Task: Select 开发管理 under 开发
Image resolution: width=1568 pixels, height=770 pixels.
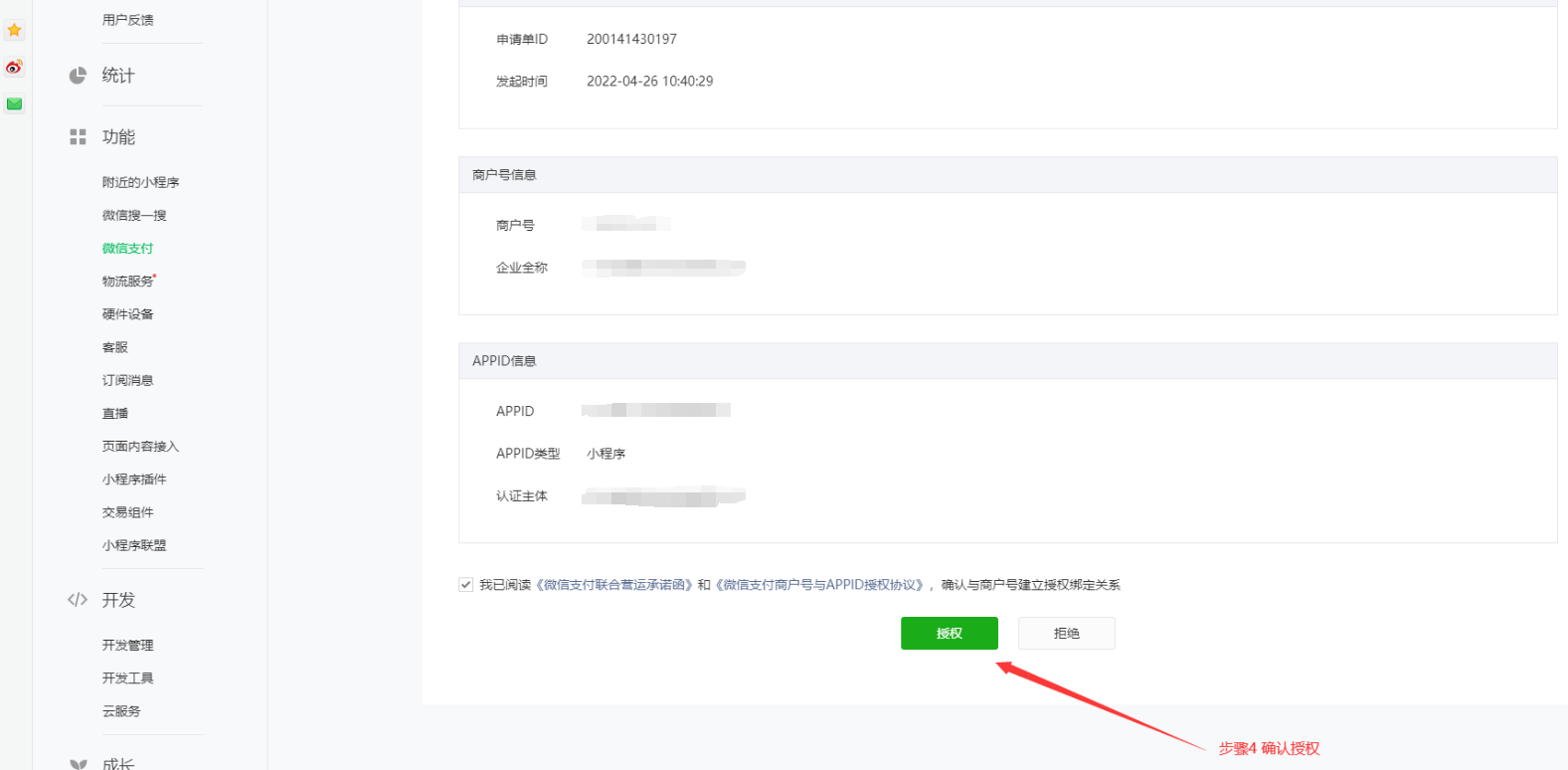Action: [127, 646]
